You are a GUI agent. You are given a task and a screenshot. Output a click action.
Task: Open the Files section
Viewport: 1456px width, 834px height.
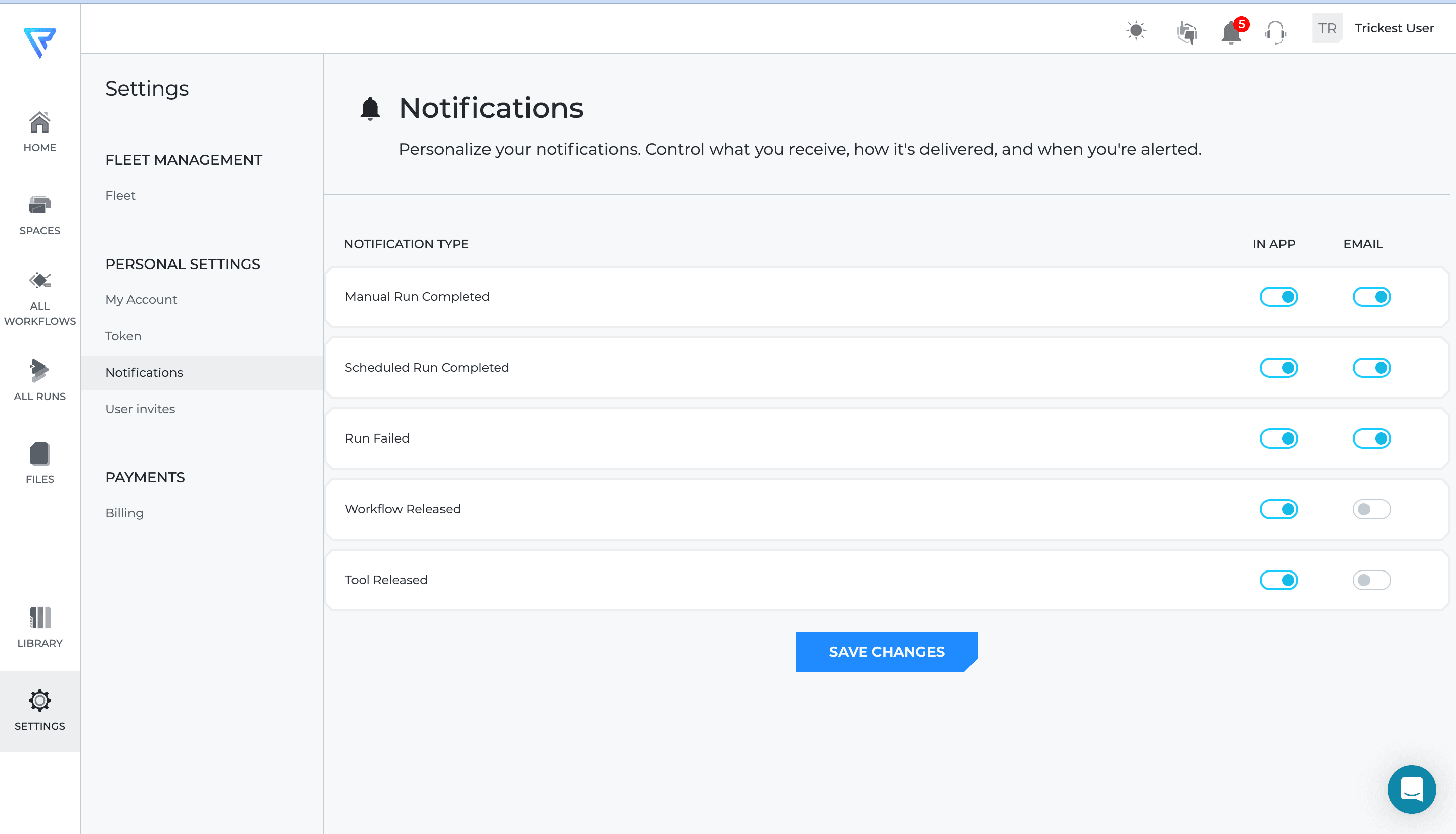[x=39, y=463]
